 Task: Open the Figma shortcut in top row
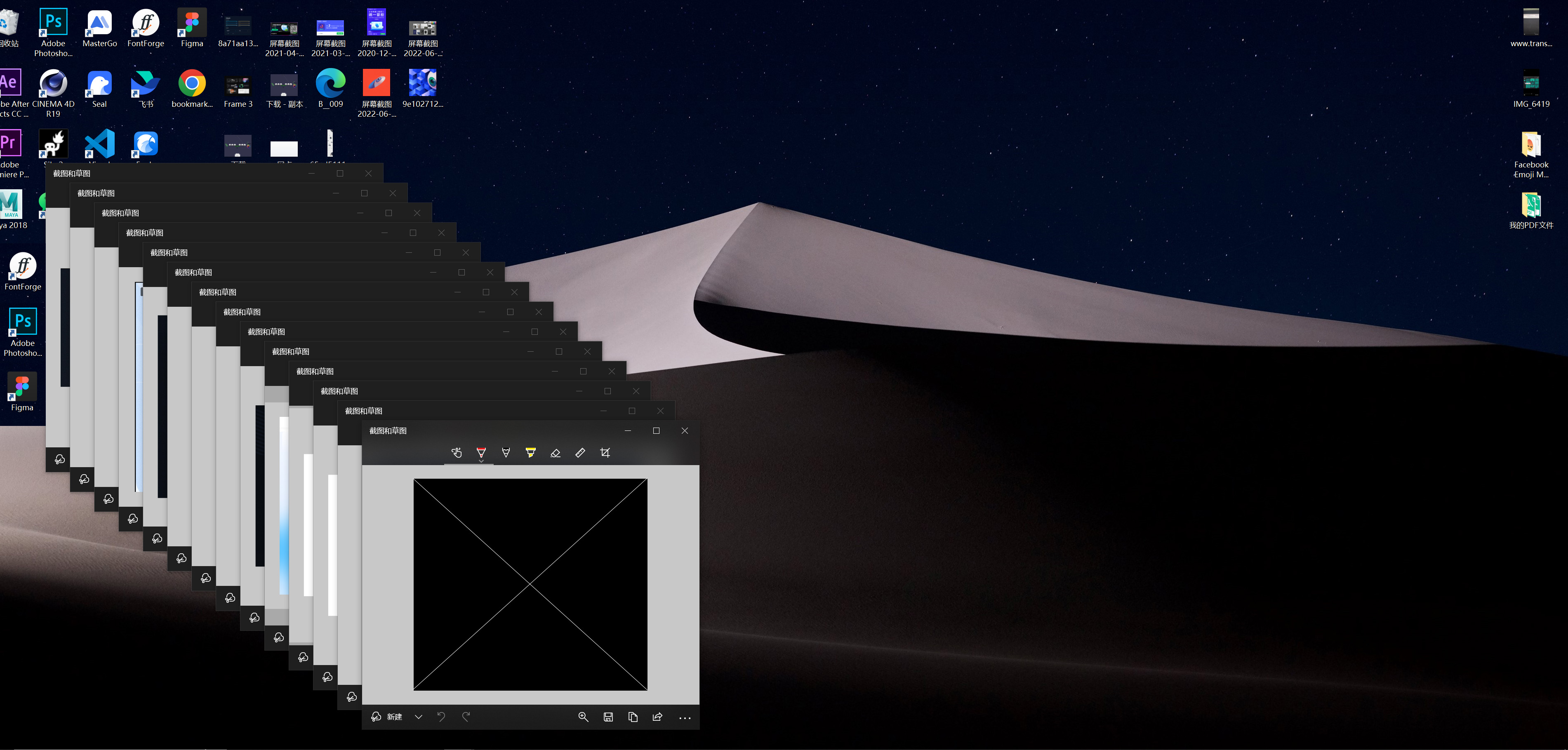pyautogui.click(x=192, y=23)
